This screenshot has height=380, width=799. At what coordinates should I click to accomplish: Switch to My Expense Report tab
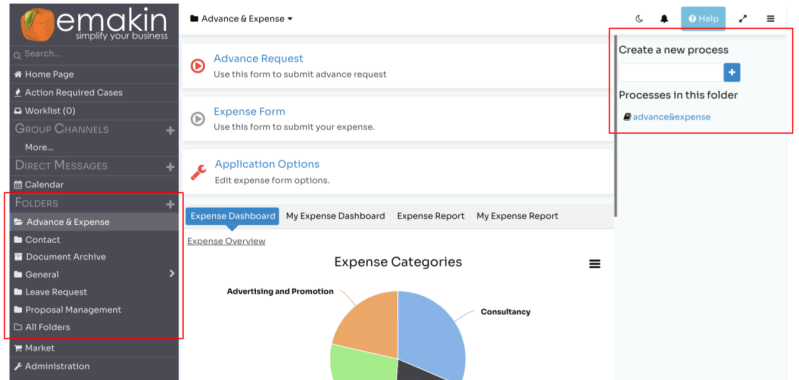point(517,216)
